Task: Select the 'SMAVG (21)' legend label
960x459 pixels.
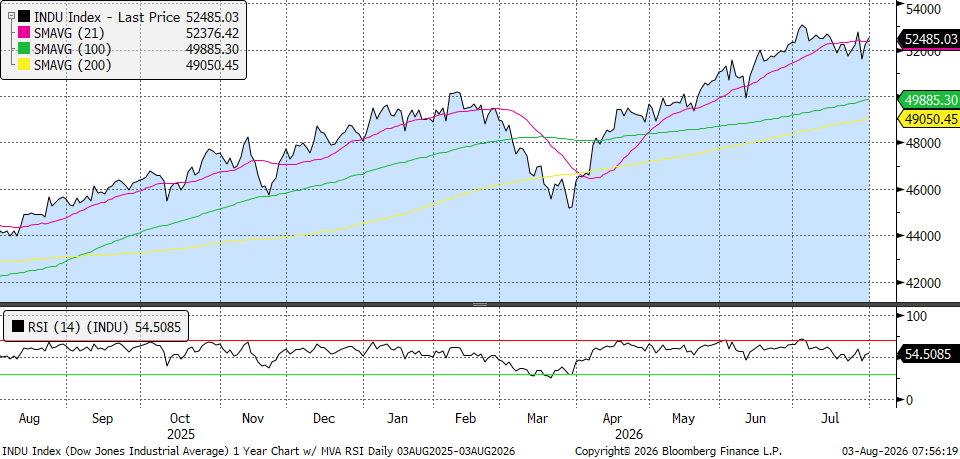Action: click(69, 33)
